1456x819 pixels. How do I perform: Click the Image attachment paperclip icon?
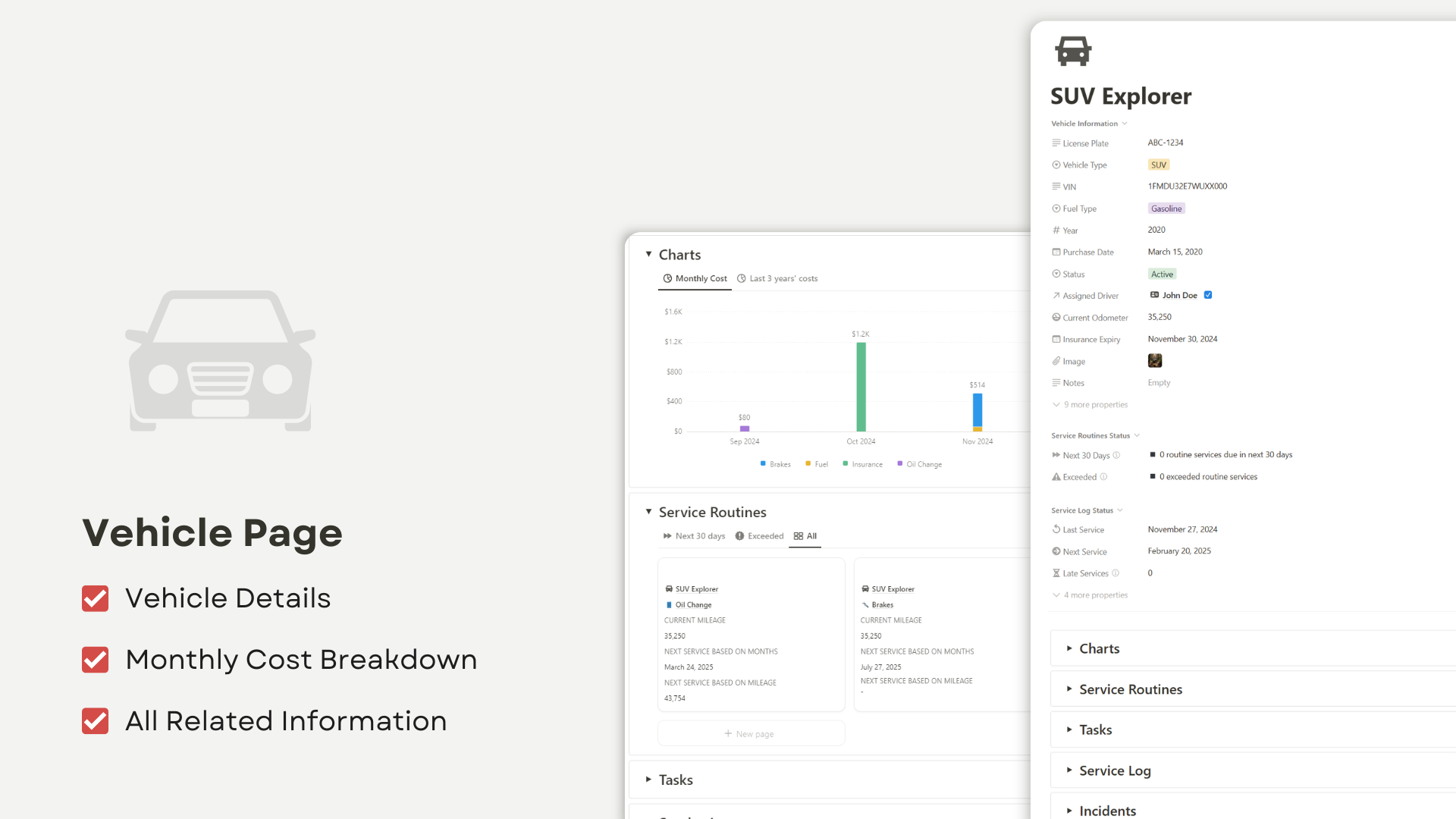tap(1056, 361)
